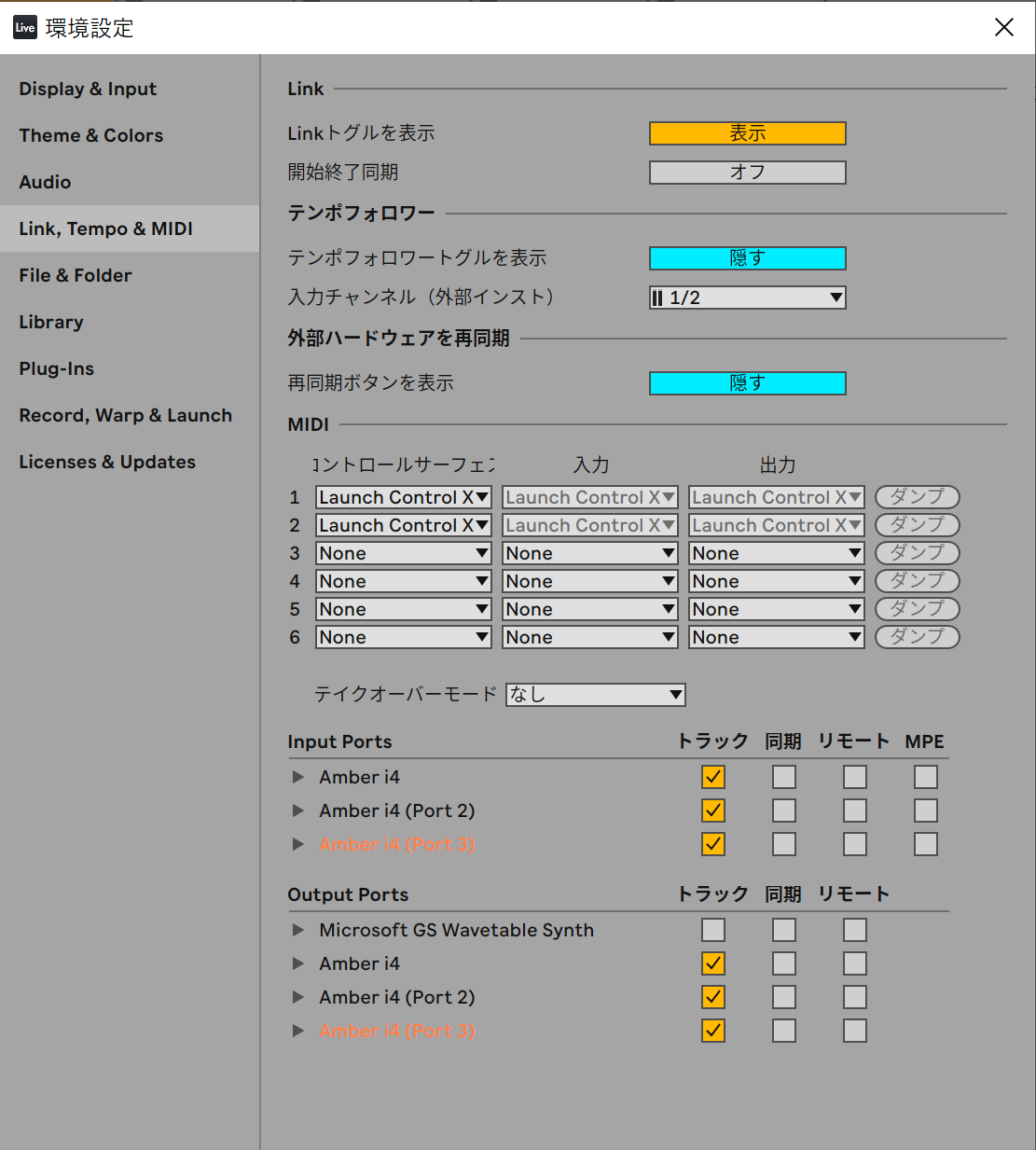Enable トラック for Microsoft GS Wavetable Synth
1036x1150 pixels.
coord(713,930)
